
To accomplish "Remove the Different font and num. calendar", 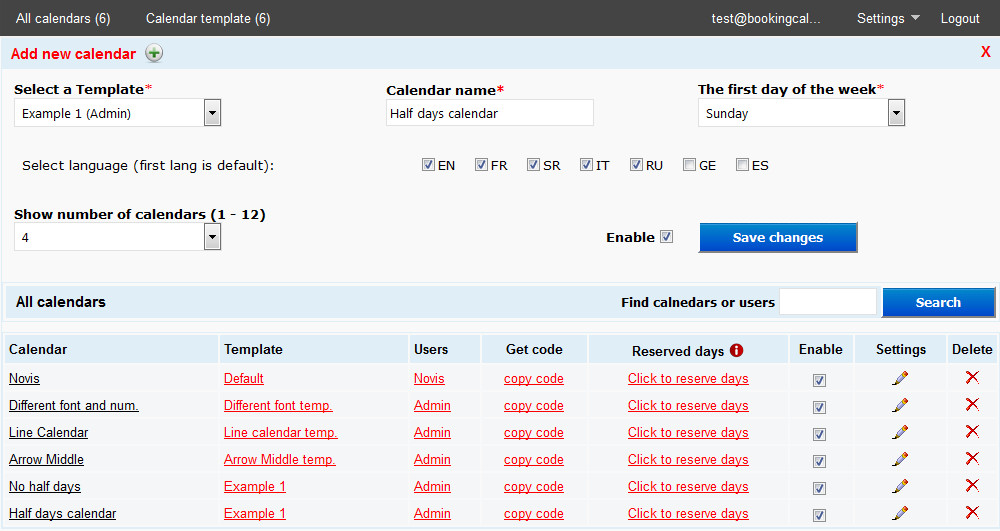I will pyautogui.click(x=971, y=405).
